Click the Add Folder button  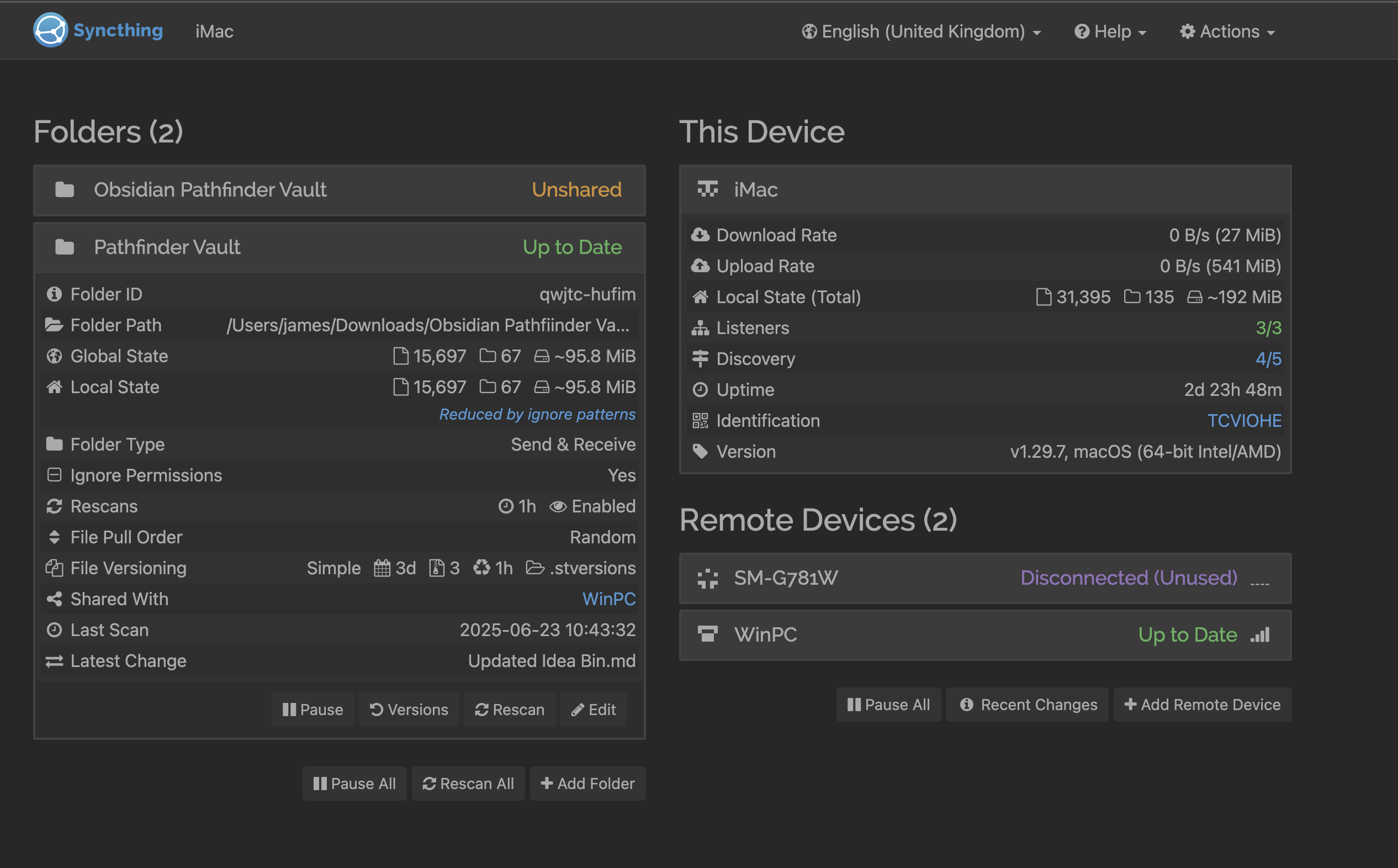click(587, 784)
